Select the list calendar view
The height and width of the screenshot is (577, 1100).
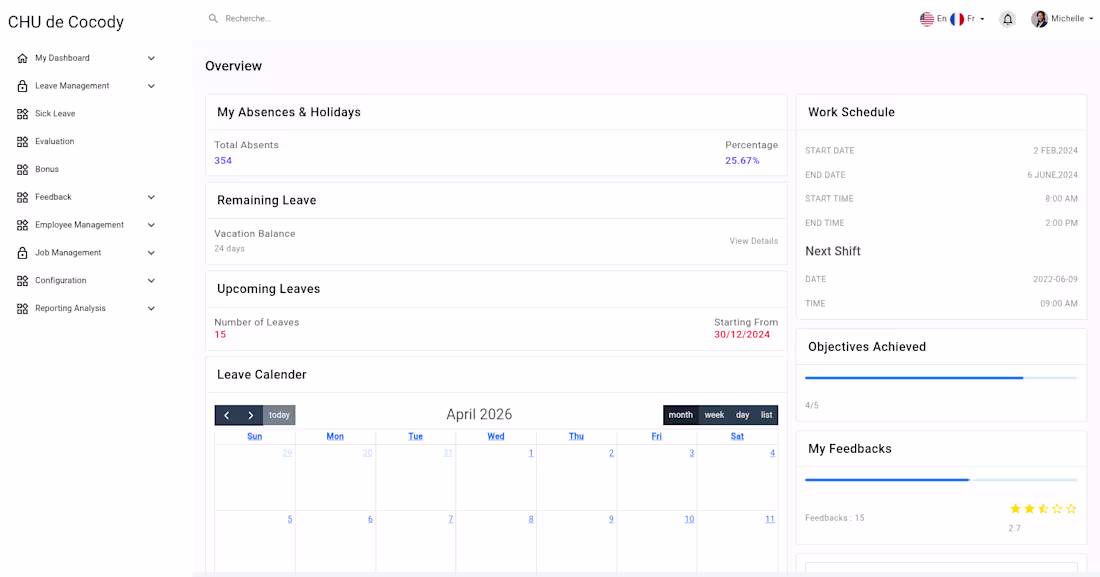coord(766,414)
